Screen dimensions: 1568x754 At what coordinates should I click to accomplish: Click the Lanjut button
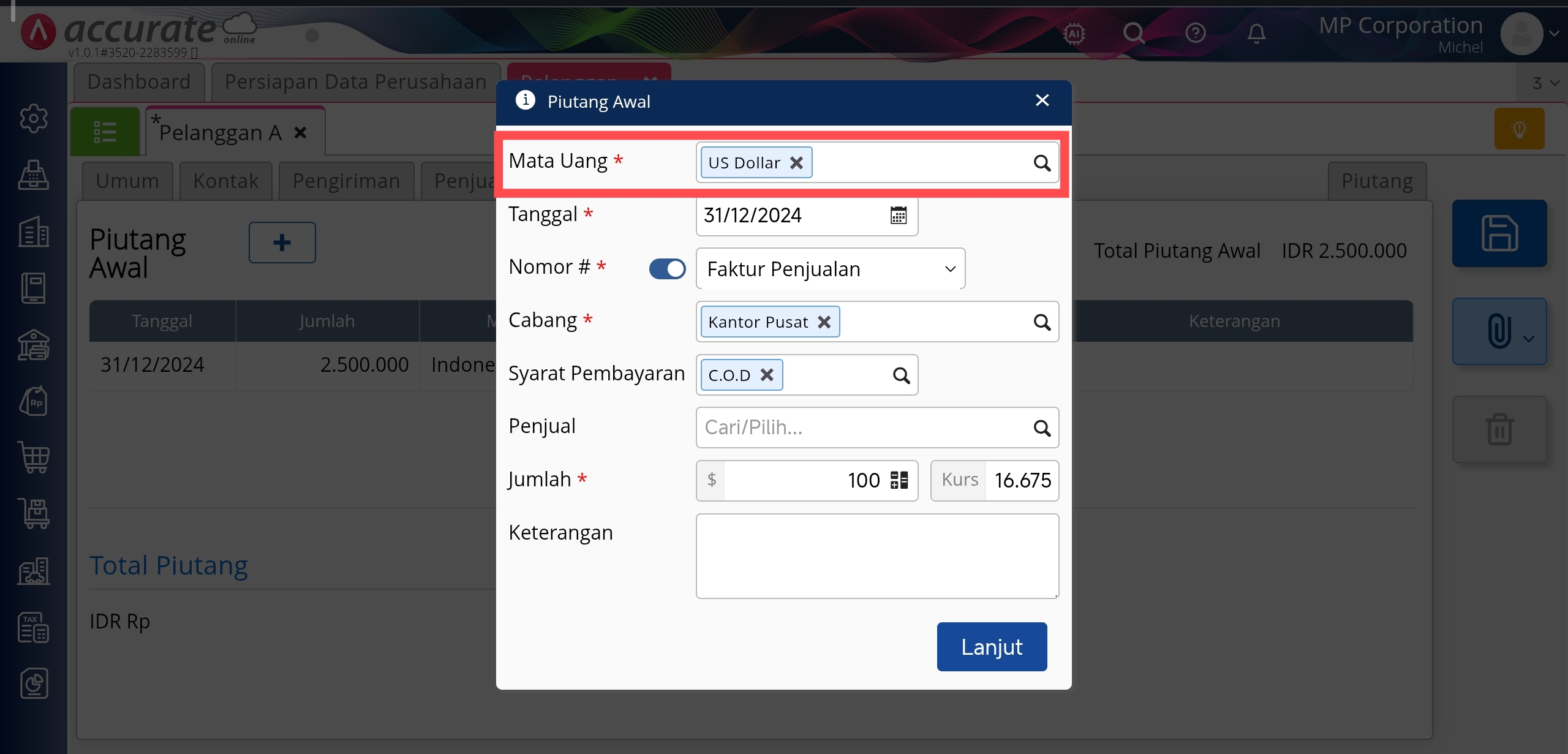(992, 647)
